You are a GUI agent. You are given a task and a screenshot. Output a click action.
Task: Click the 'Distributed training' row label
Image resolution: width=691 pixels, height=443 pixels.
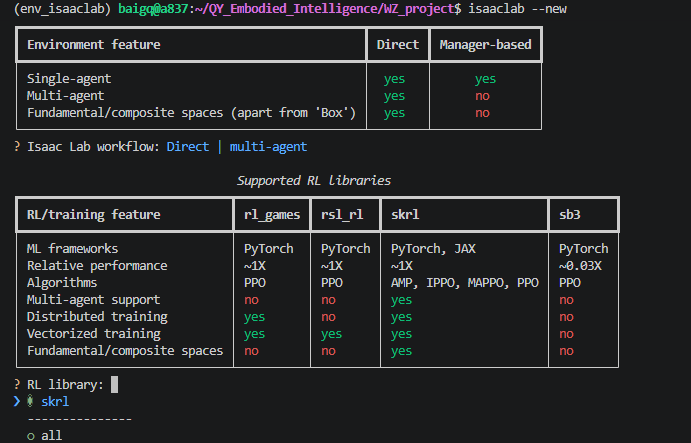click(x=97, y=316)
